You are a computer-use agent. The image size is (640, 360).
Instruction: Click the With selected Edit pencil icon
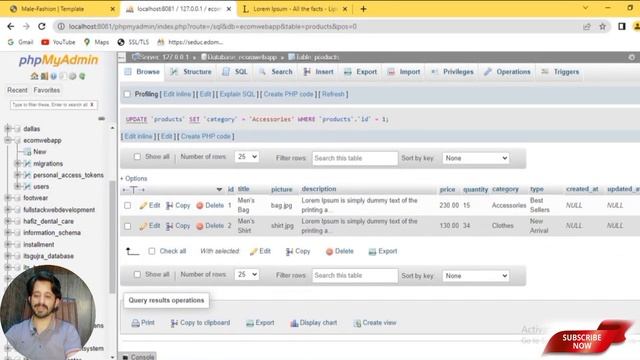[x=253, y=251]
